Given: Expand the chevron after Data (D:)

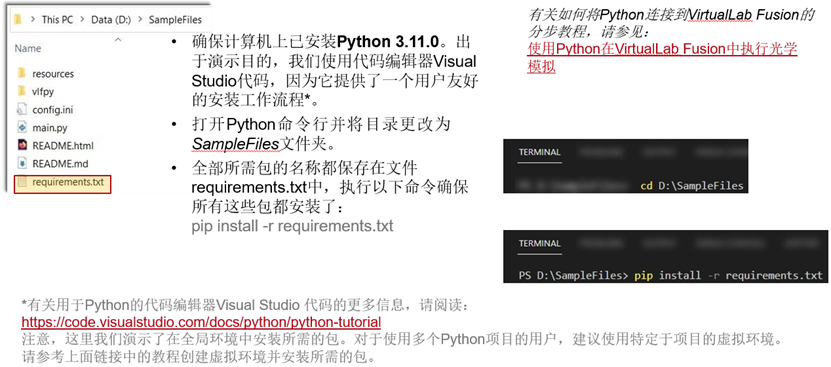Looking at the screenshot, I should [140, 20].
